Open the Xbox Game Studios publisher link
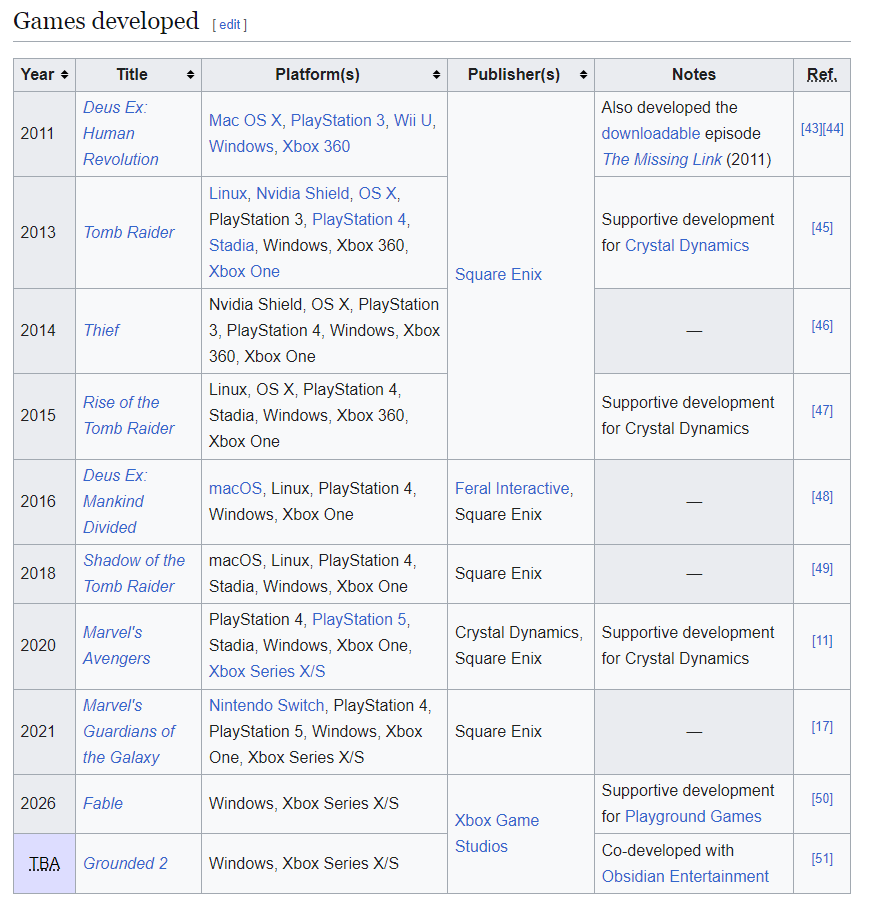 click(x=496, y=833)
